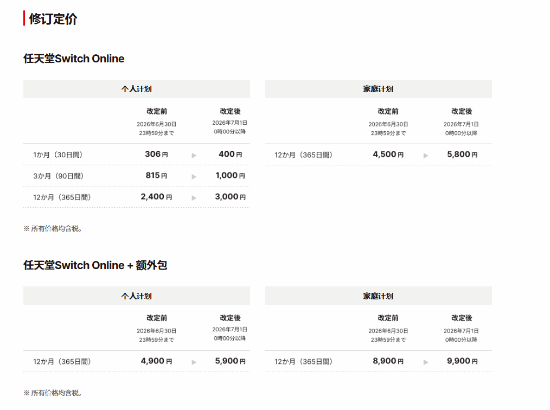Click 改定前 column header above 8,900円

tap(388, 318)
